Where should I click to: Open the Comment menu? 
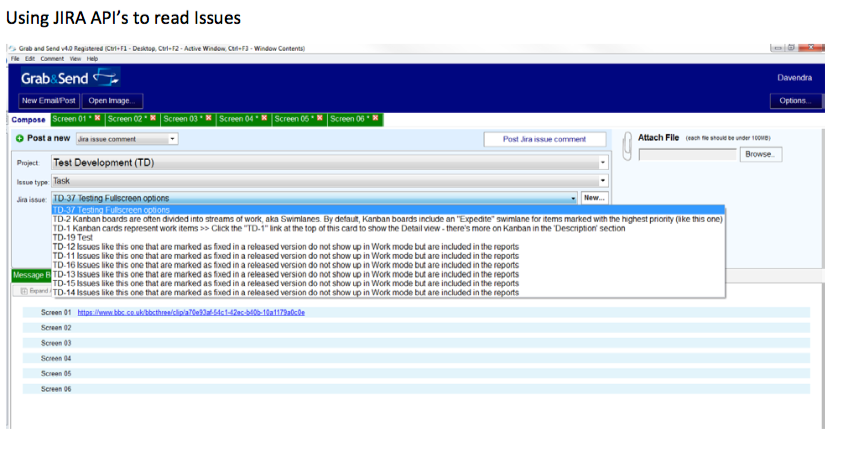click(x=52, y=59)
